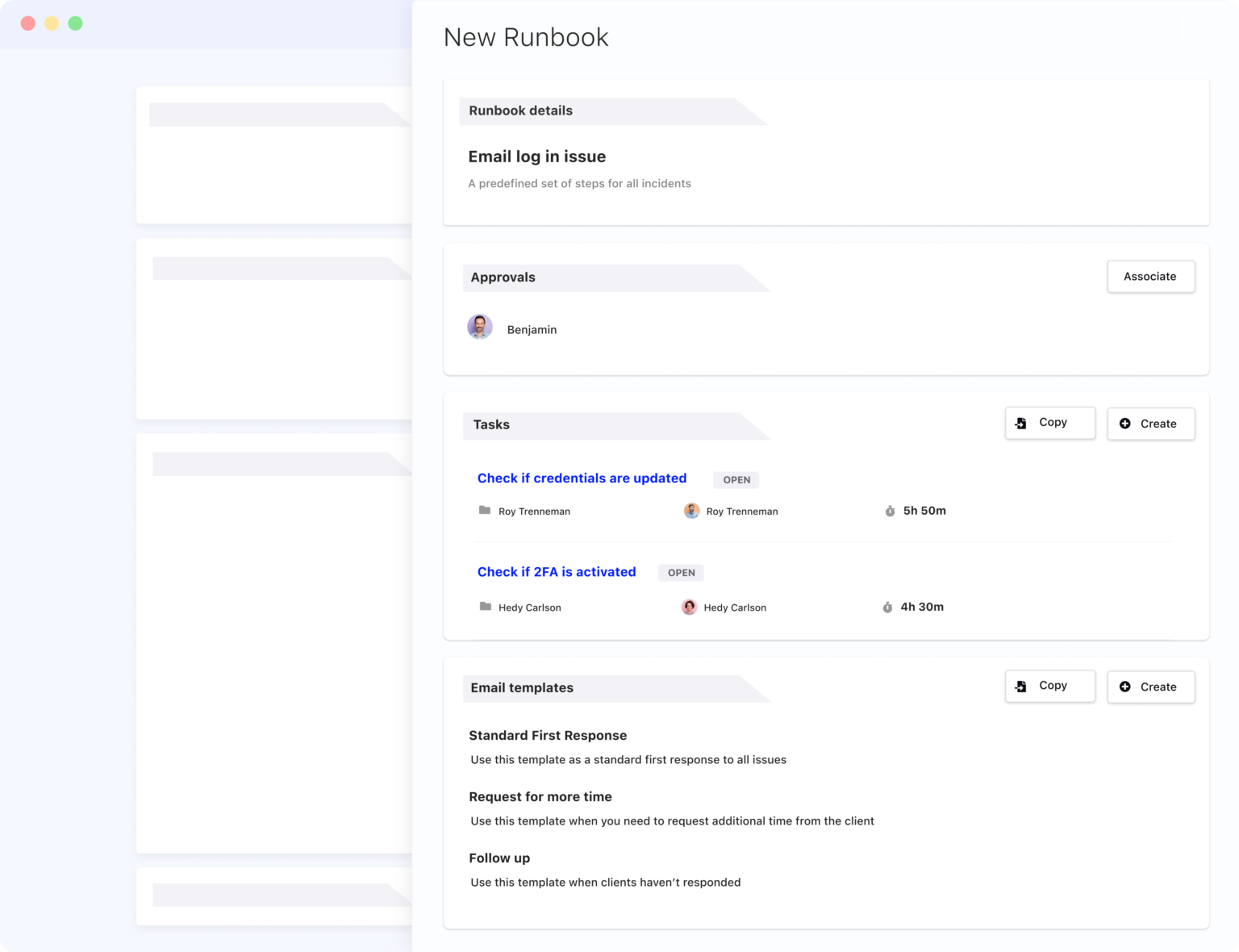The width and height of the screenshot is (1239, 952).
Task: Select the plus icon on the Tasks Create button
Action: pos(1126,423)
